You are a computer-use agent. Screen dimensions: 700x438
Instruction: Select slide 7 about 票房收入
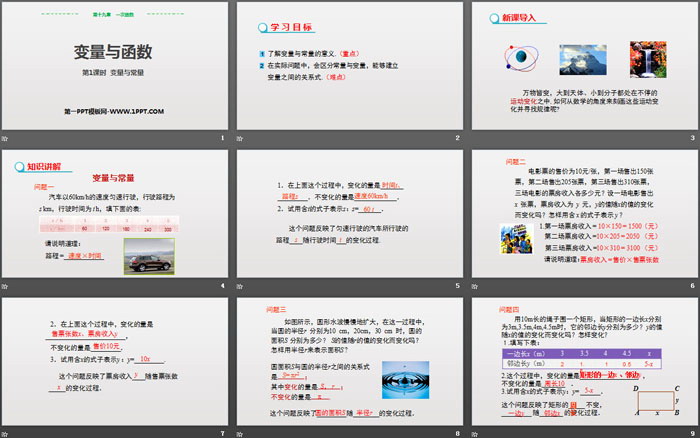pyautogui.click(x=115, y=361)
